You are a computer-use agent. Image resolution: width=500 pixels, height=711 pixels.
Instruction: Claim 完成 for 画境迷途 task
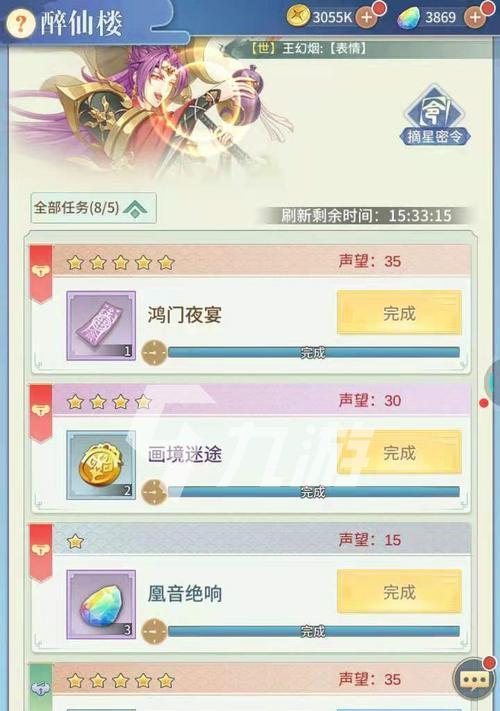pos(399,453)
